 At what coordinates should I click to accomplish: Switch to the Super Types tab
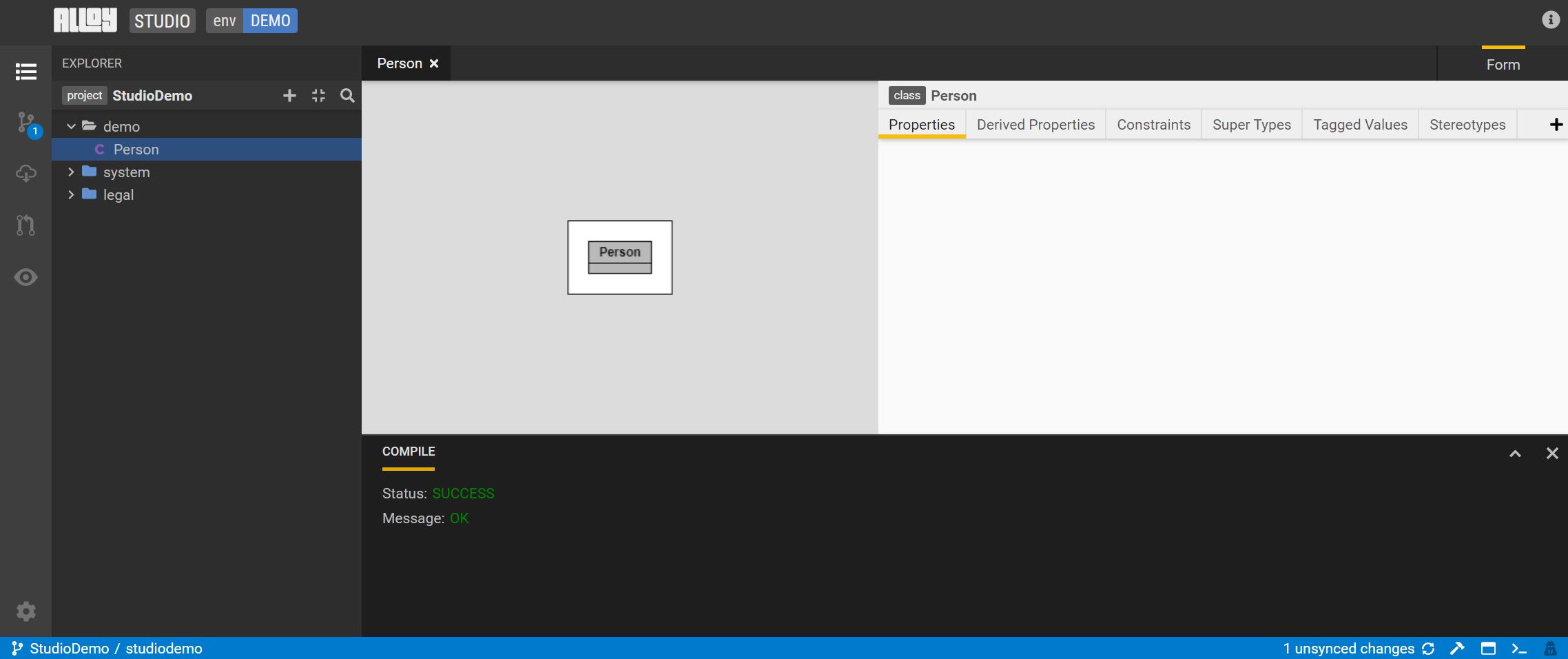click(1251, 124)
